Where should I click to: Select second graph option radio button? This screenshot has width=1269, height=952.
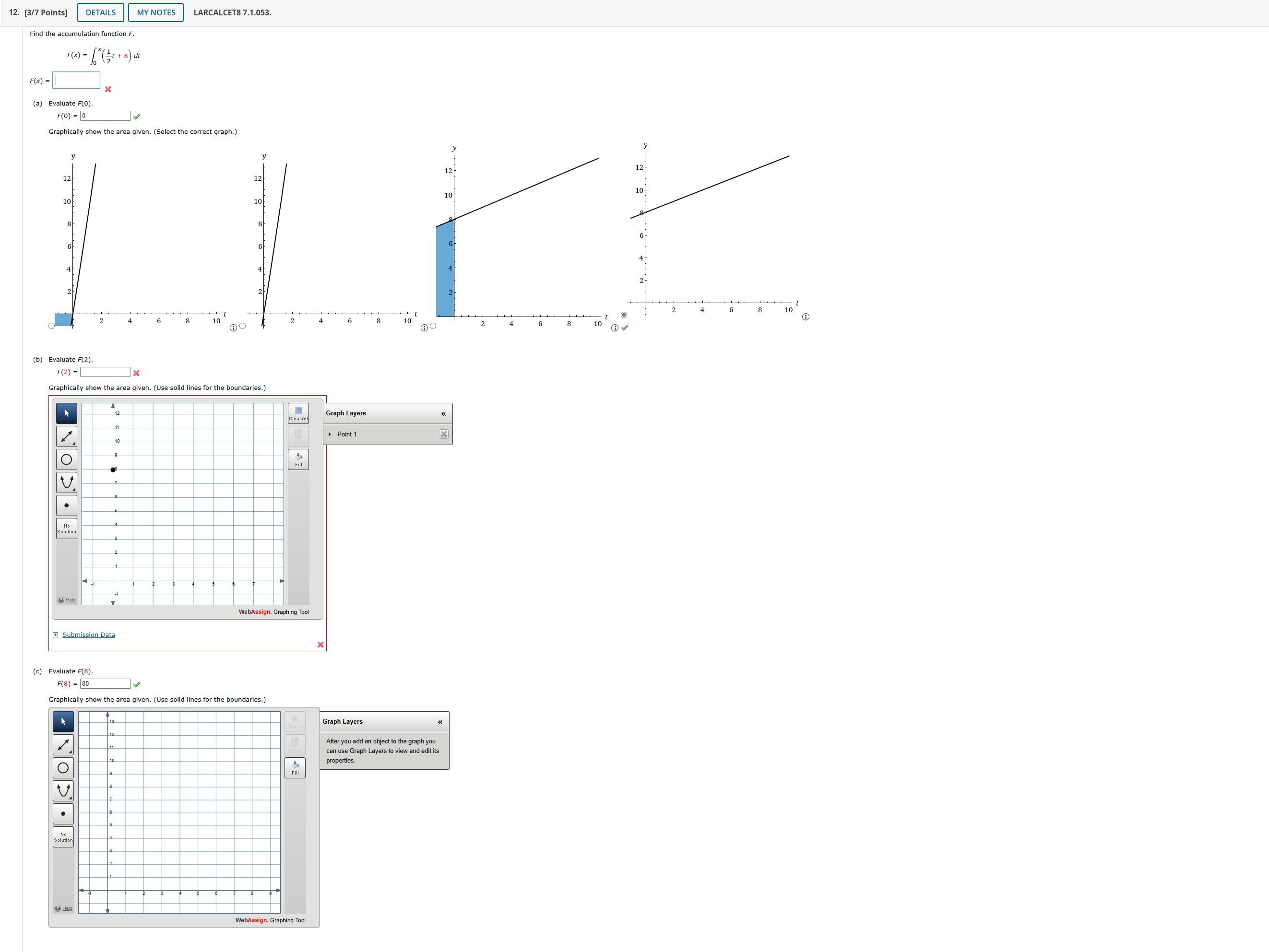point(243,326)
